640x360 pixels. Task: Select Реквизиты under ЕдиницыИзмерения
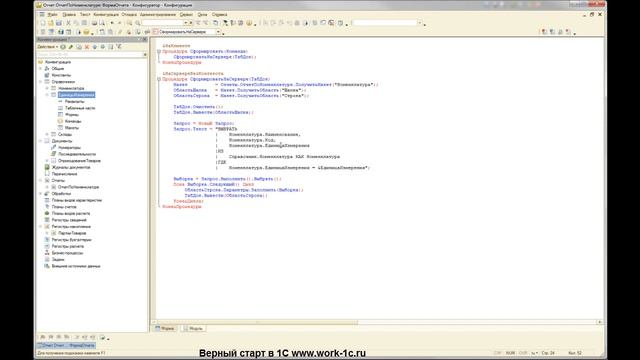coord(75,101)
